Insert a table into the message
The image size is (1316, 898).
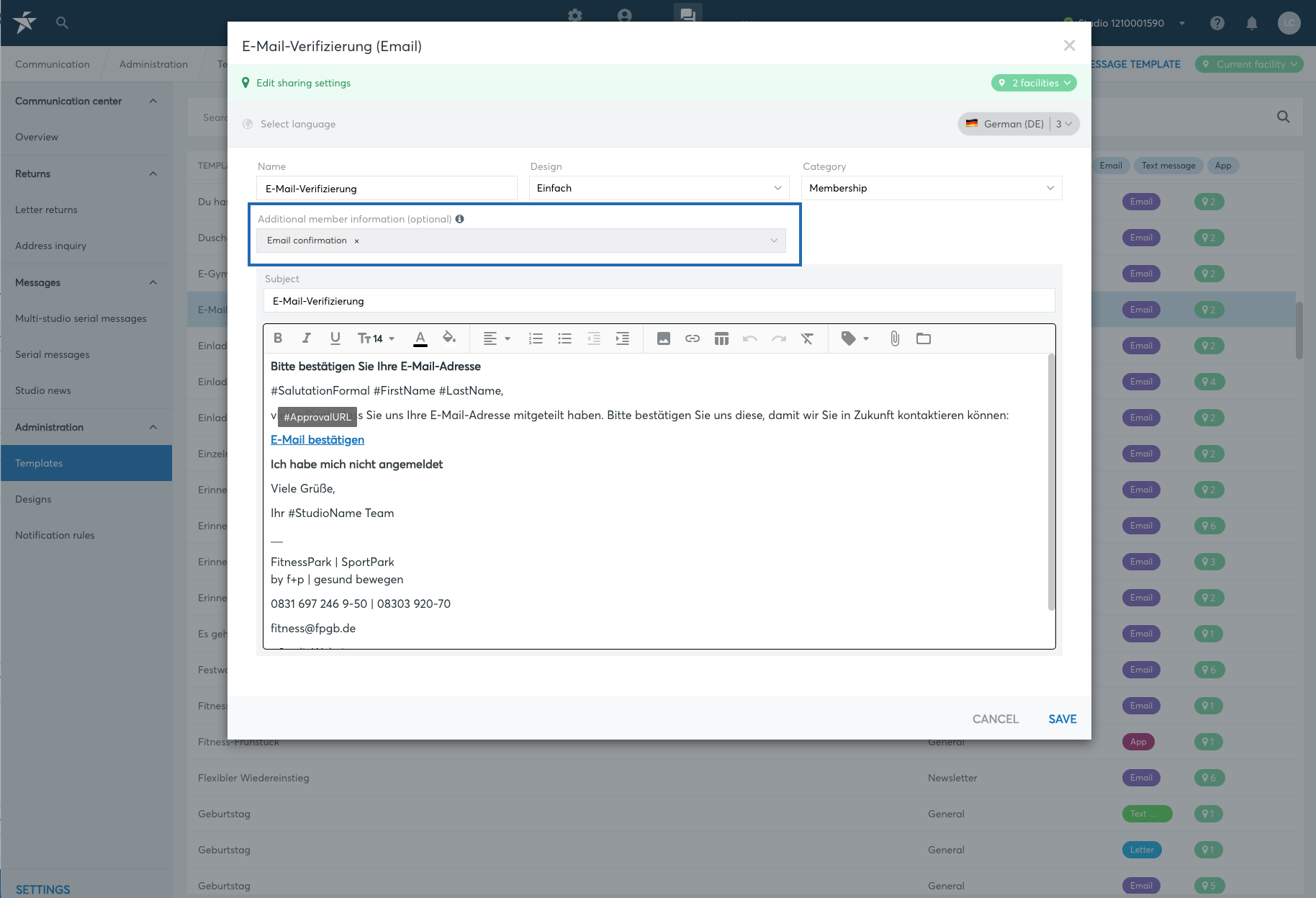click(721, 338)
